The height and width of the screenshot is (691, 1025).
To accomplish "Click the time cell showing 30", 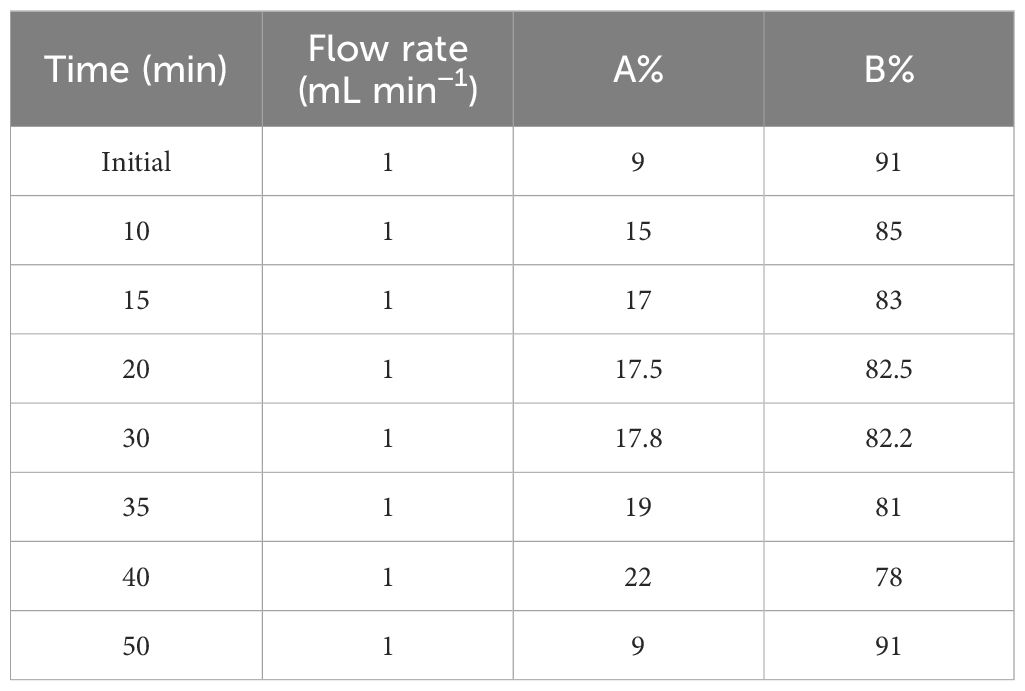I will pyautogui.click(x=136, y=438).
